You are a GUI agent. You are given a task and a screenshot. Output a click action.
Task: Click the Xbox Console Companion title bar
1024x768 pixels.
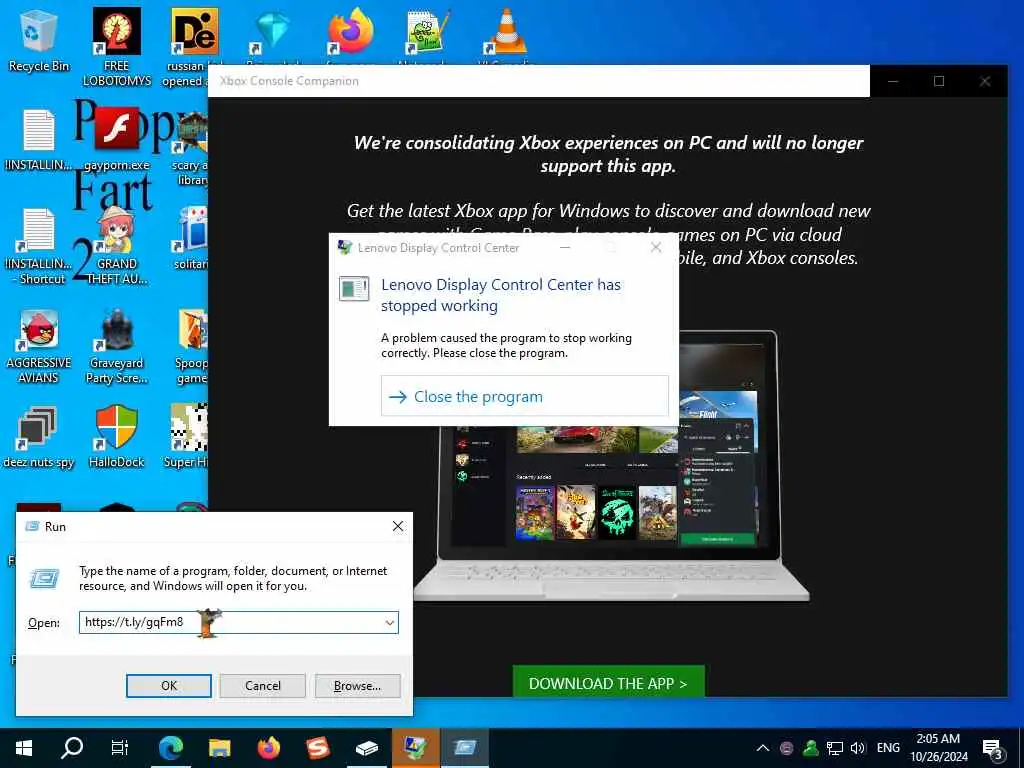click(x=539, y=81)
